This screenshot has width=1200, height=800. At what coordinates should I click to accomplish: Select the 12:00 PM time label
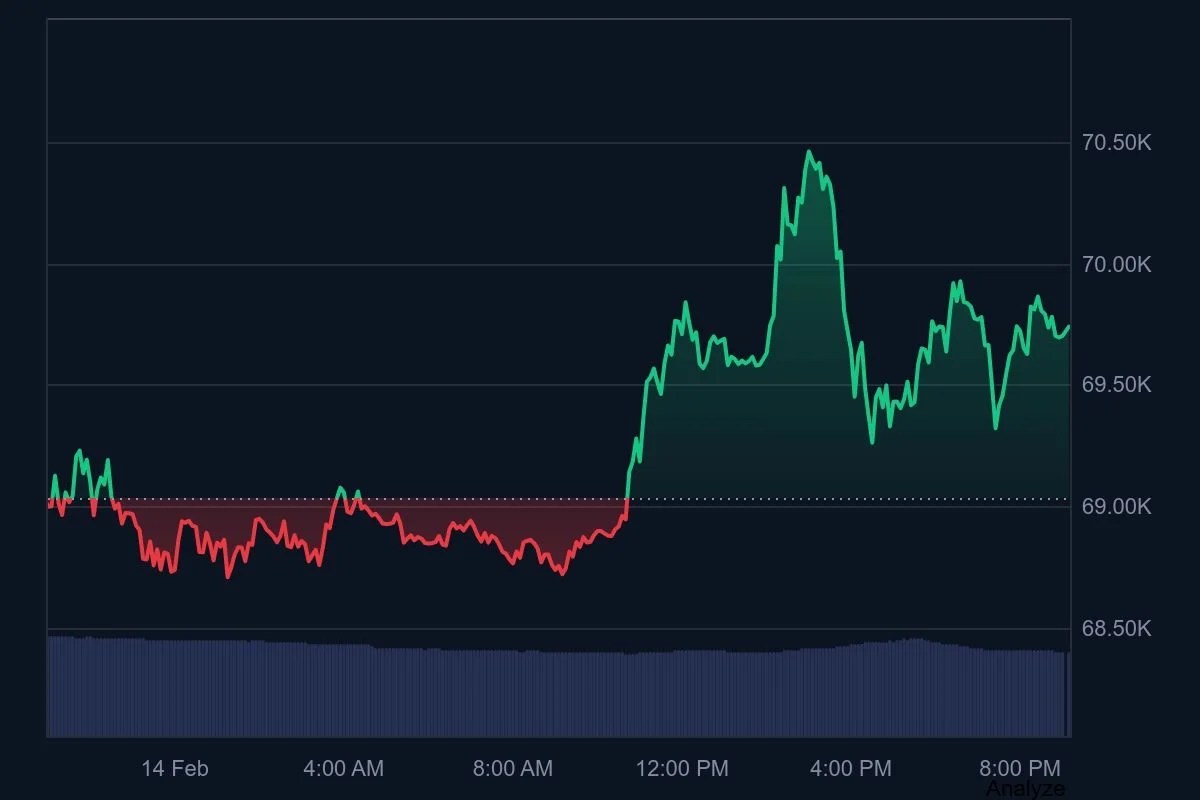(682, 768)
